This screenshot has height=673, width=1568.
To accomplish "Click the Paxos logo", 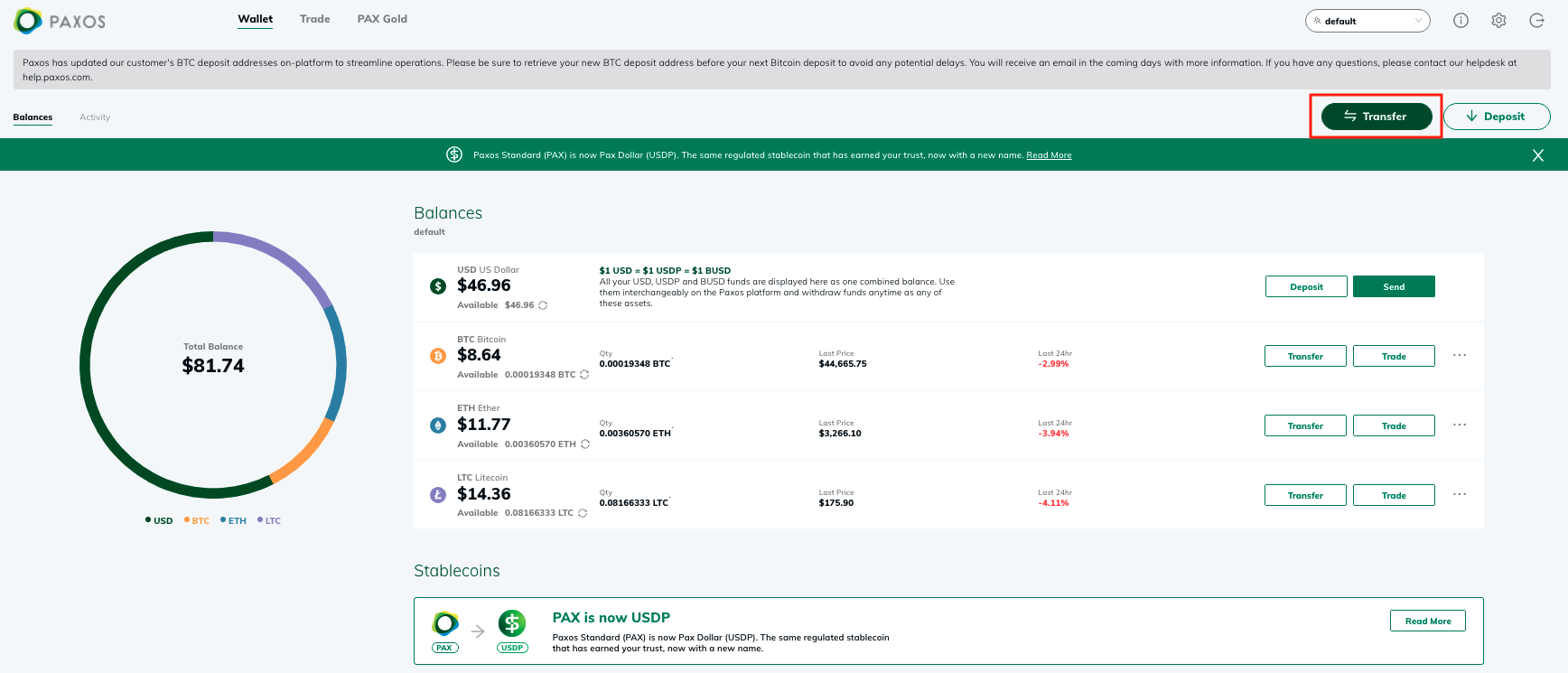I will pos(60,21).
